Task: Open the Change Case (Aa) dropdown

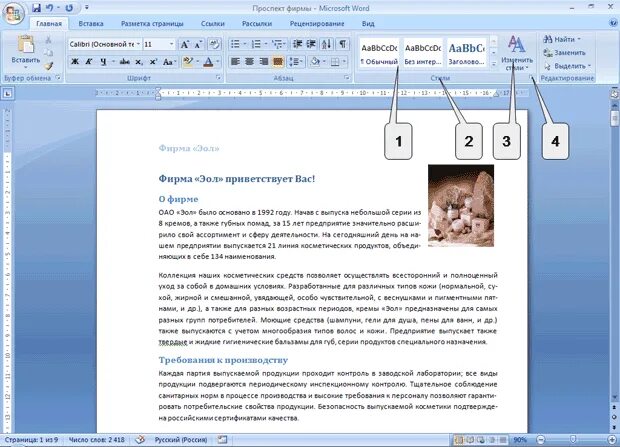Action: (170, 62)
